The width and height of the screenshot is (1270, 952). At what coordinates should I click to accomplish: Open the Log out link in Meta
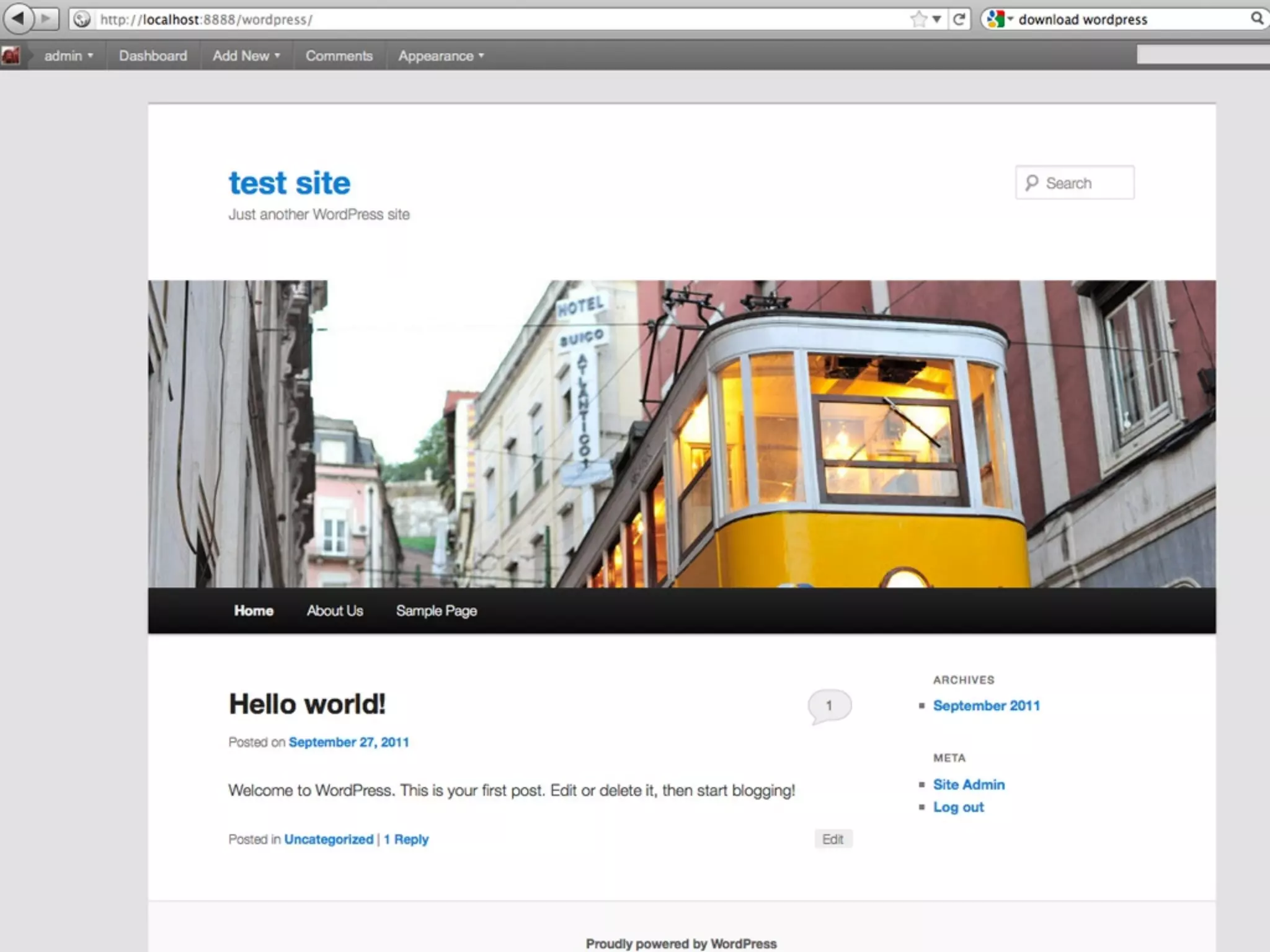[958, 807]
